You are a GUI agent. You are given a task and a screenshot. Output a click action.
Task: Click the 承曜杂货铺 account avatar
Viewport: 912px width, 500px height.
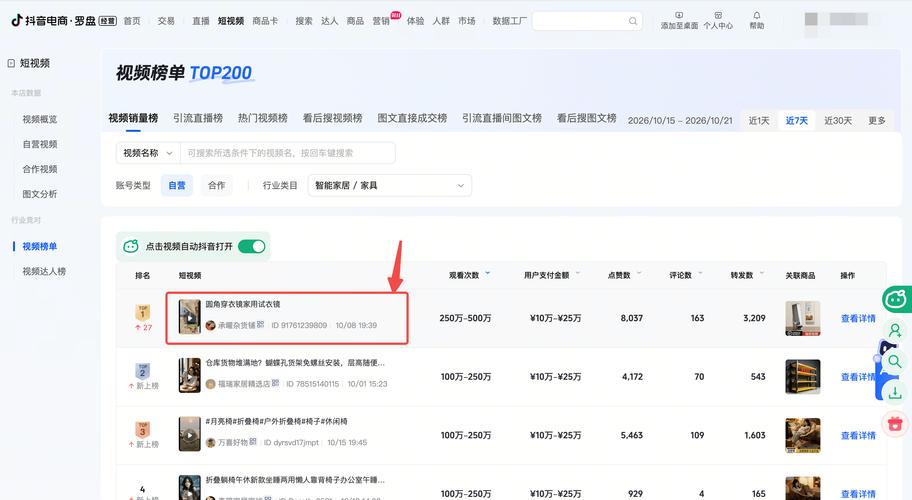click(211, 325)
